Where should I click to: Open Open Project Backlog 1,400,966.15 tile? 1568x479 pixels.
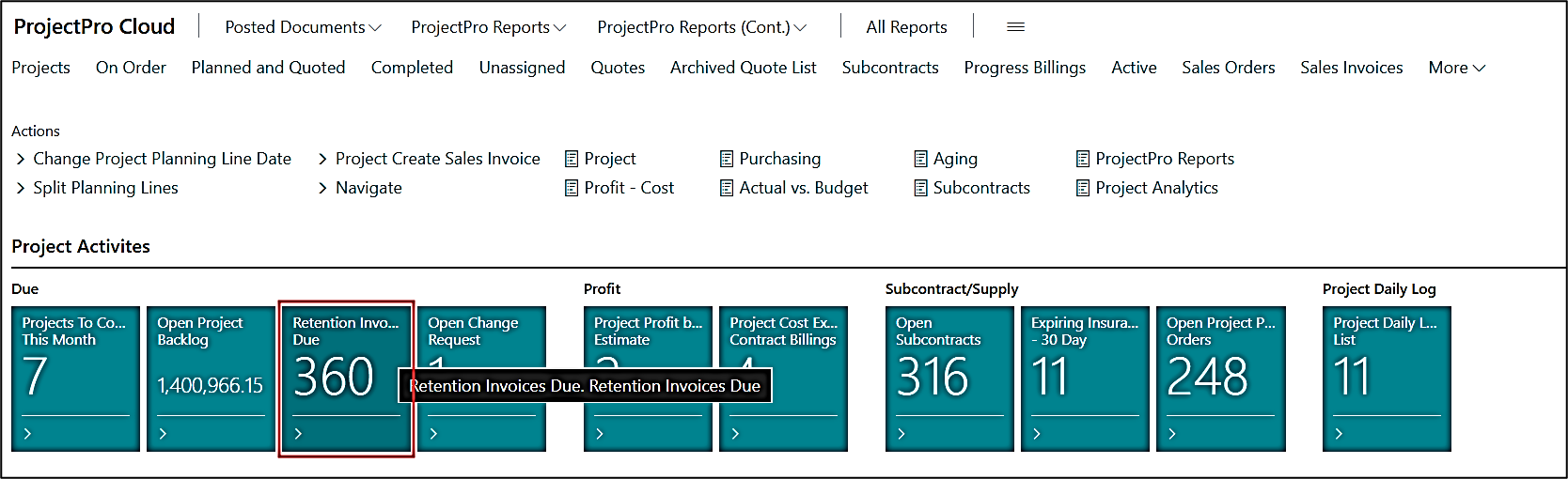click(x=211, y=379)
